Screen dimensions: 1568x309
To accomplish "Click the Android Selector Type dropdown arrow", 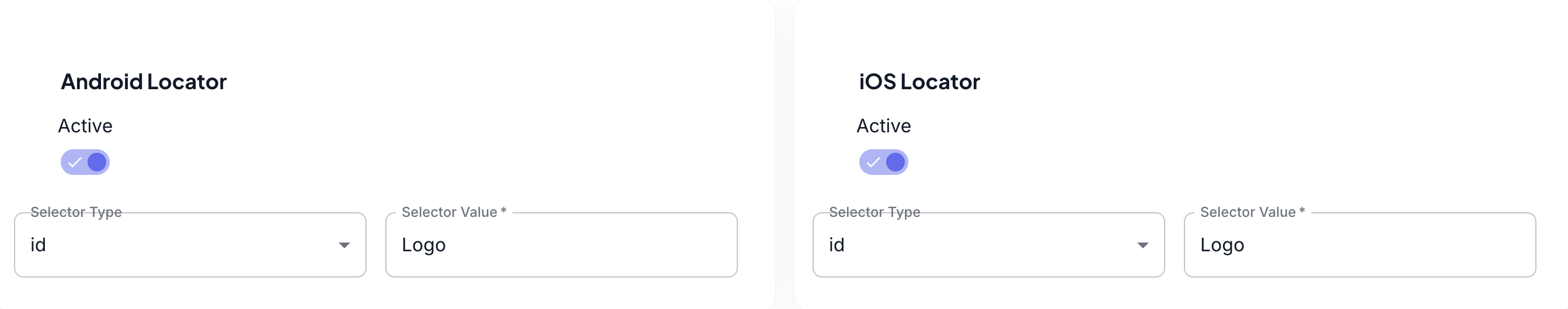I will (x=344, y=245).
